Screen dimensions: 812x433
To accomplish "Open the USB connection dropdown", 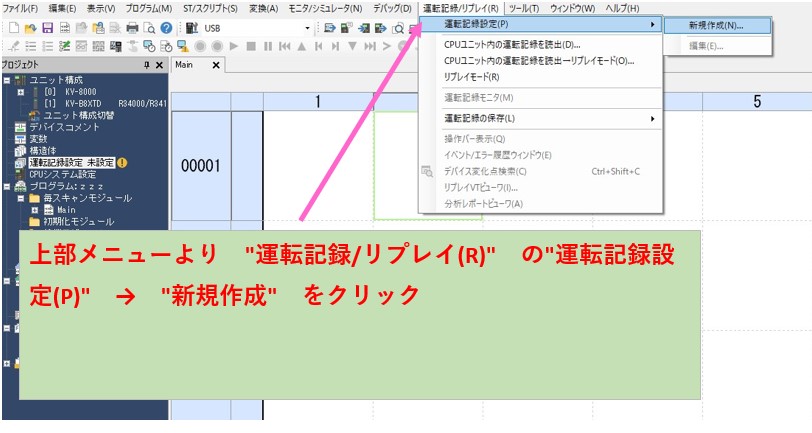I will click(307, 28).
